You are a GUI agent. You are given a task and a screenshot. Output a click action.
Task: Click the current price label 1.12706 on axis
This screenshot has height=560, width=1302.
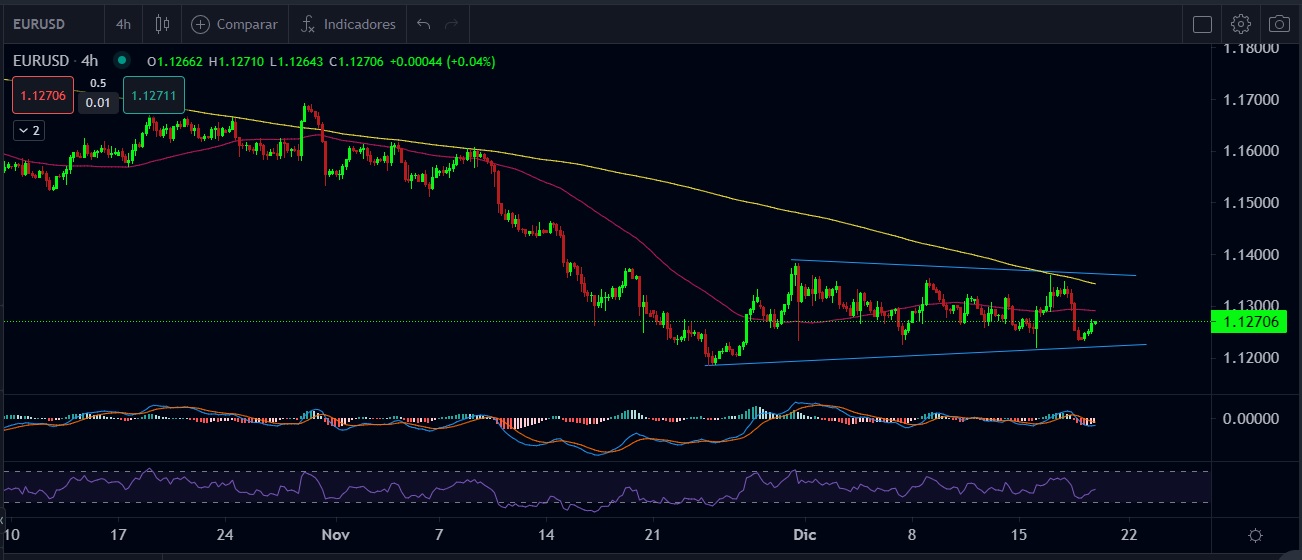1248,321
